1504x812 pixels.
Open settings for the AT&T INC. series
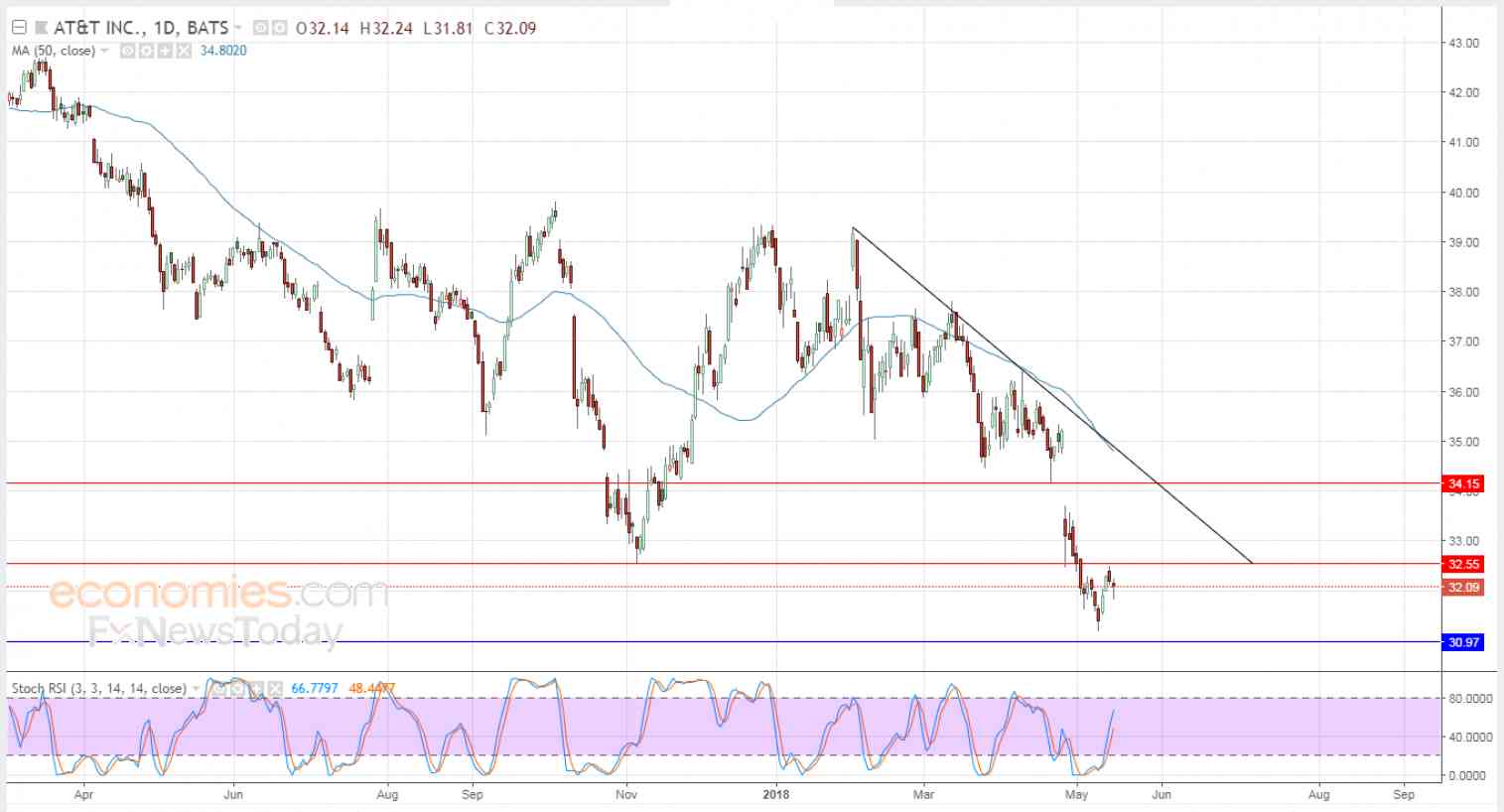(x=277, y=28)
